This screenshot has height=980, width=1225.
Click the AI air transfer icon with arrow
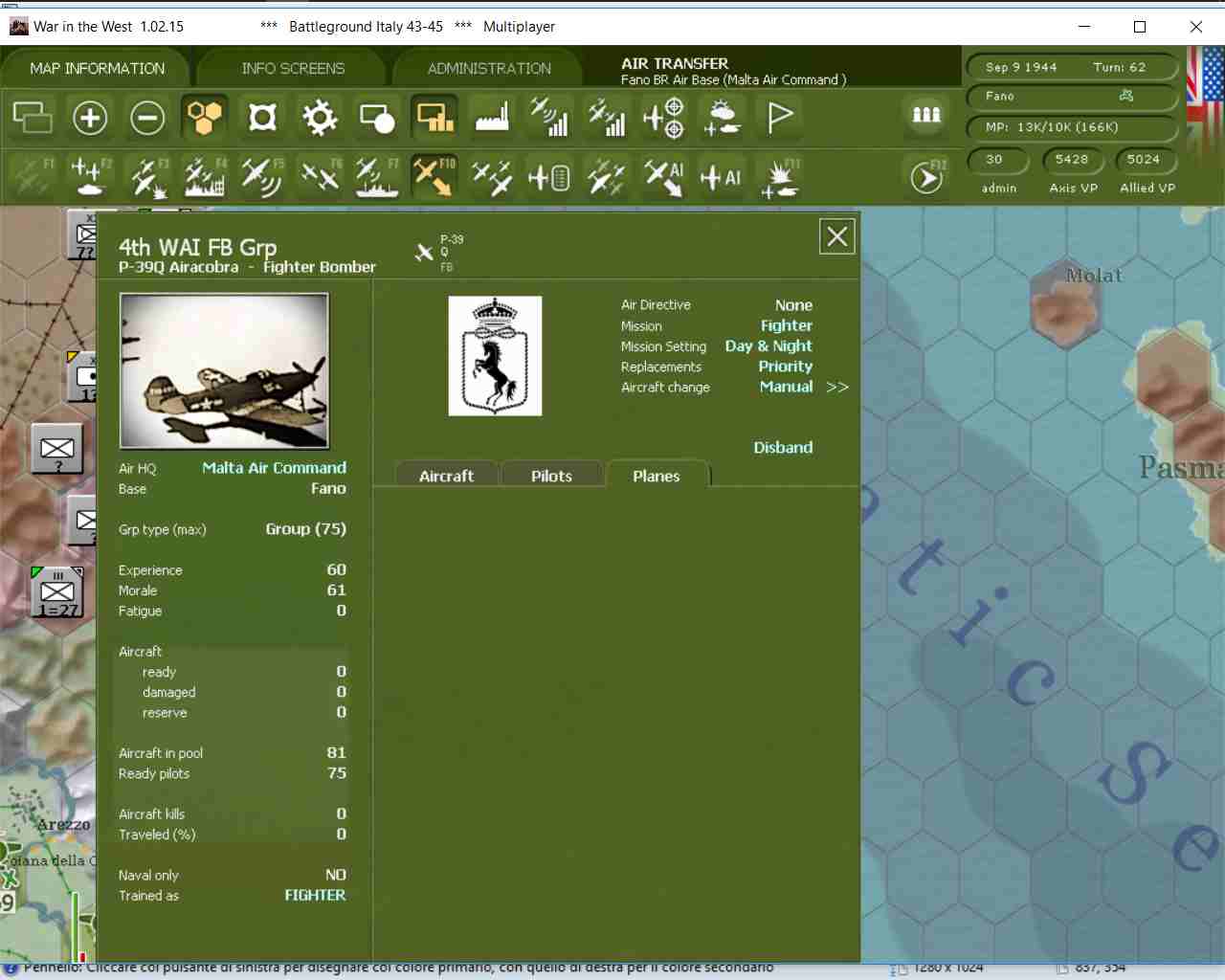point(664,177)
